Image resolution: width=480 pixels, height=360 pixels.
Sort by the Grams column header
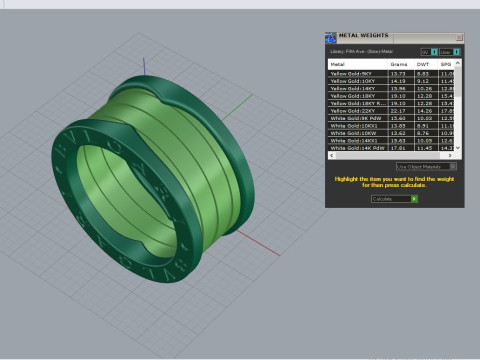[x=401, y=64]
